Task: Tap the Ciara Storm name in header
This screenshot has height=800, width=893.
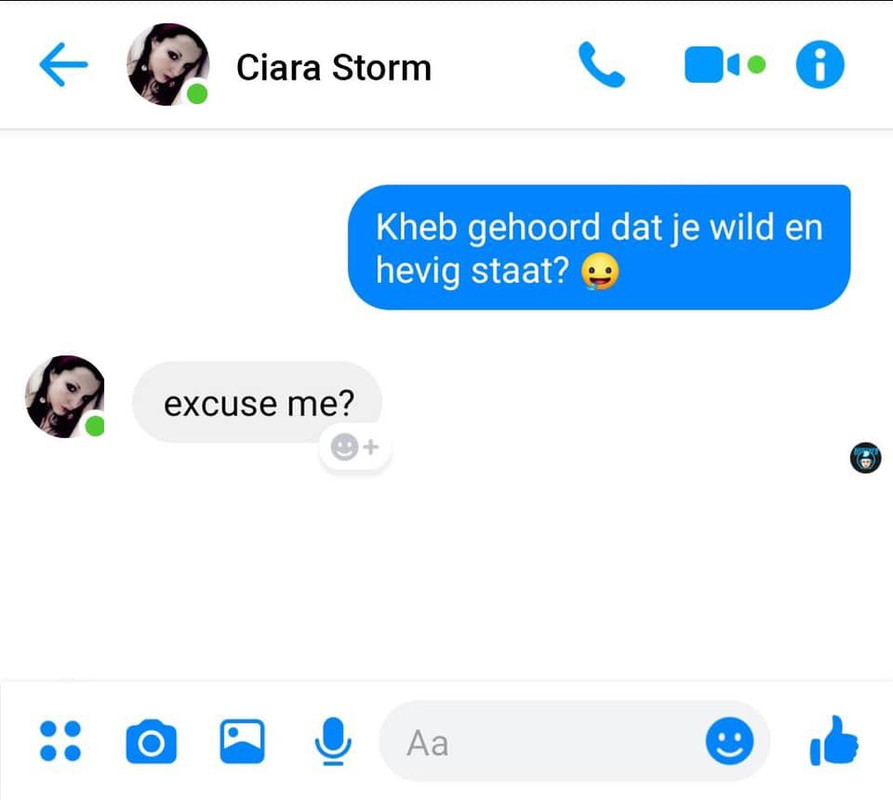Action: pyautogui.click(x=334, y=68)
